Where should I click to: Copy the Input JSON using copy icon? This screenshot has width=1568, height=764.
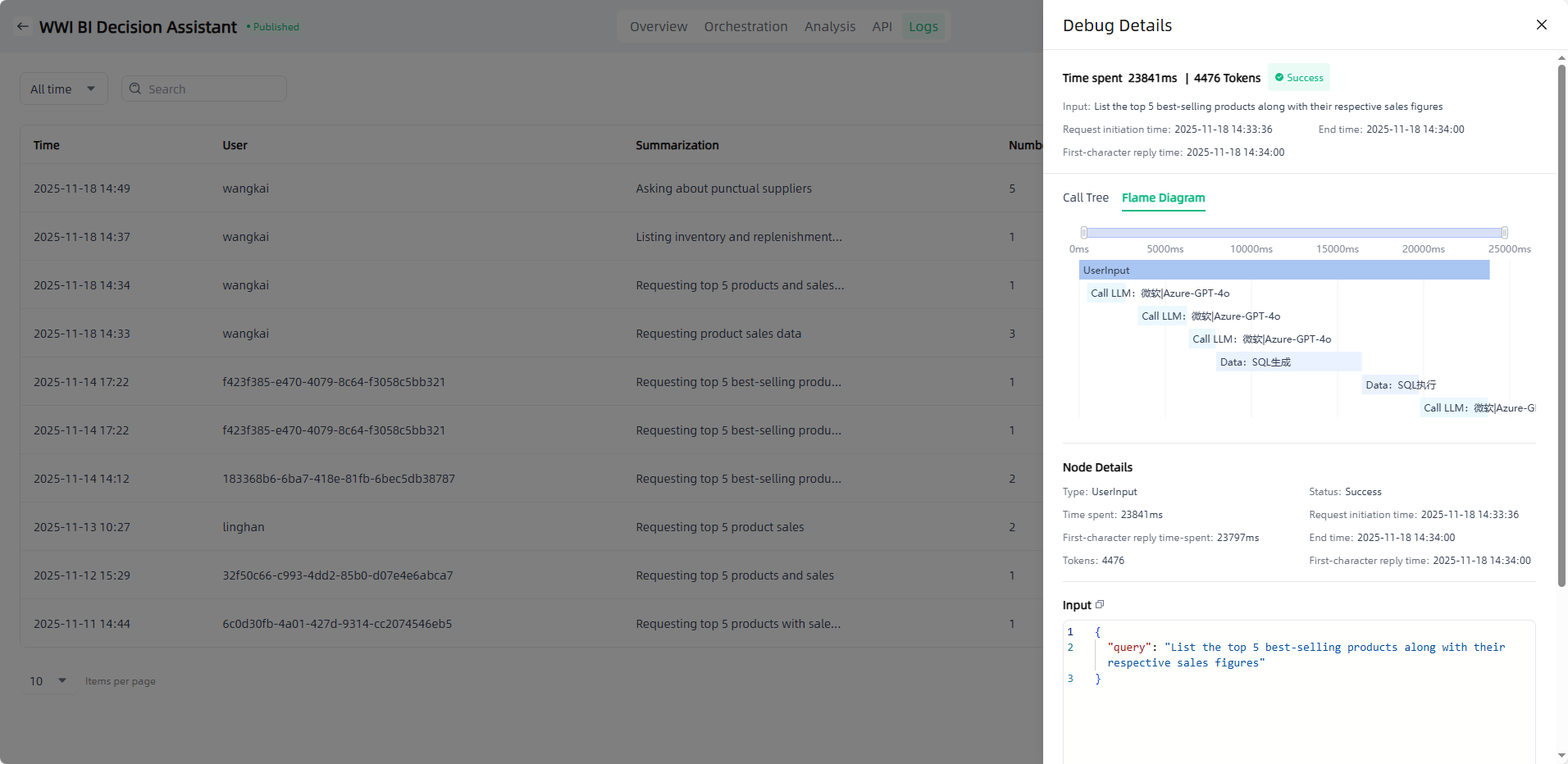[1100, 604]
